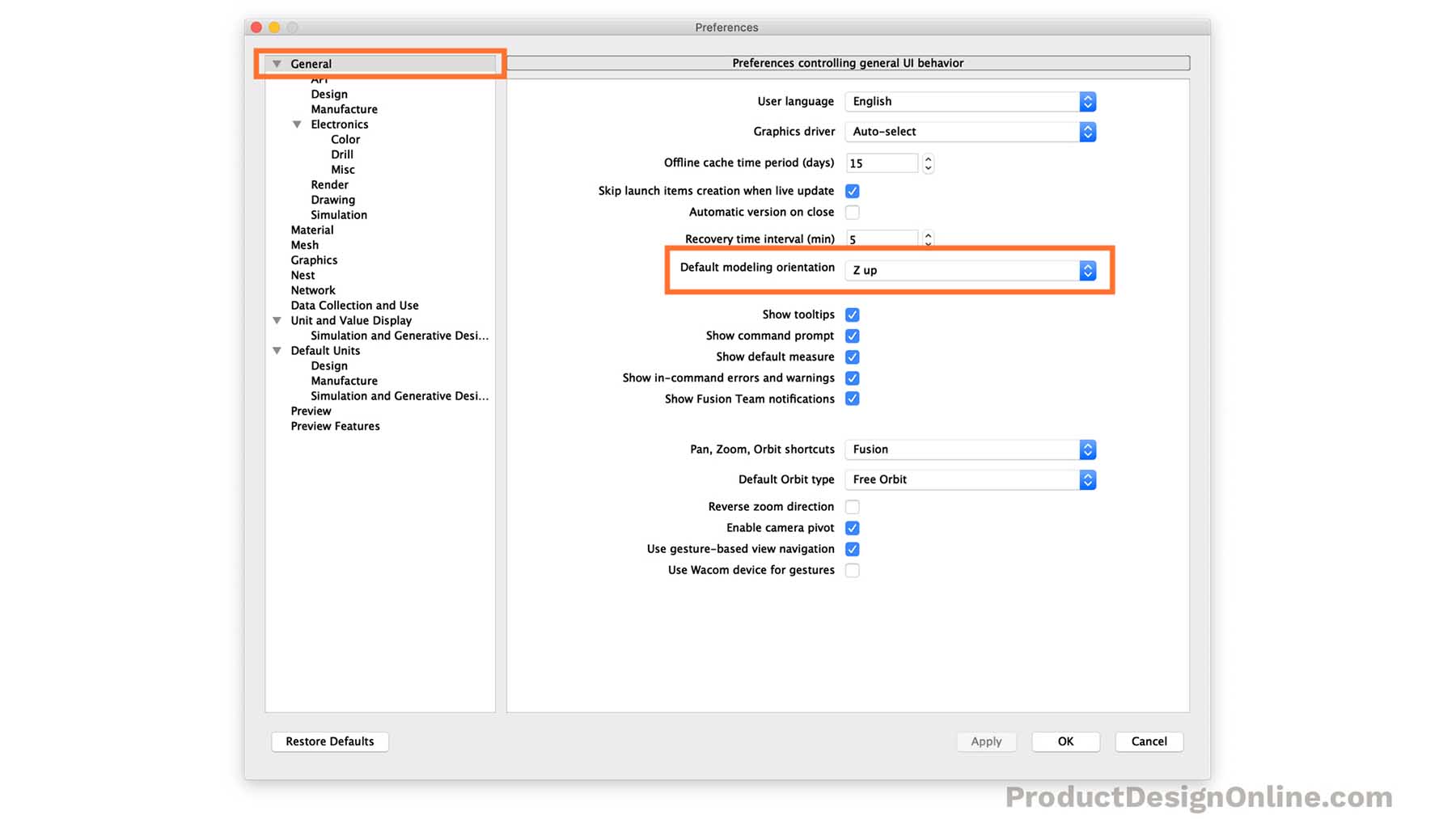This screenshot has height=819, width=1456.
Task: Select the Mesh preferences item
Action: (304, 245)
